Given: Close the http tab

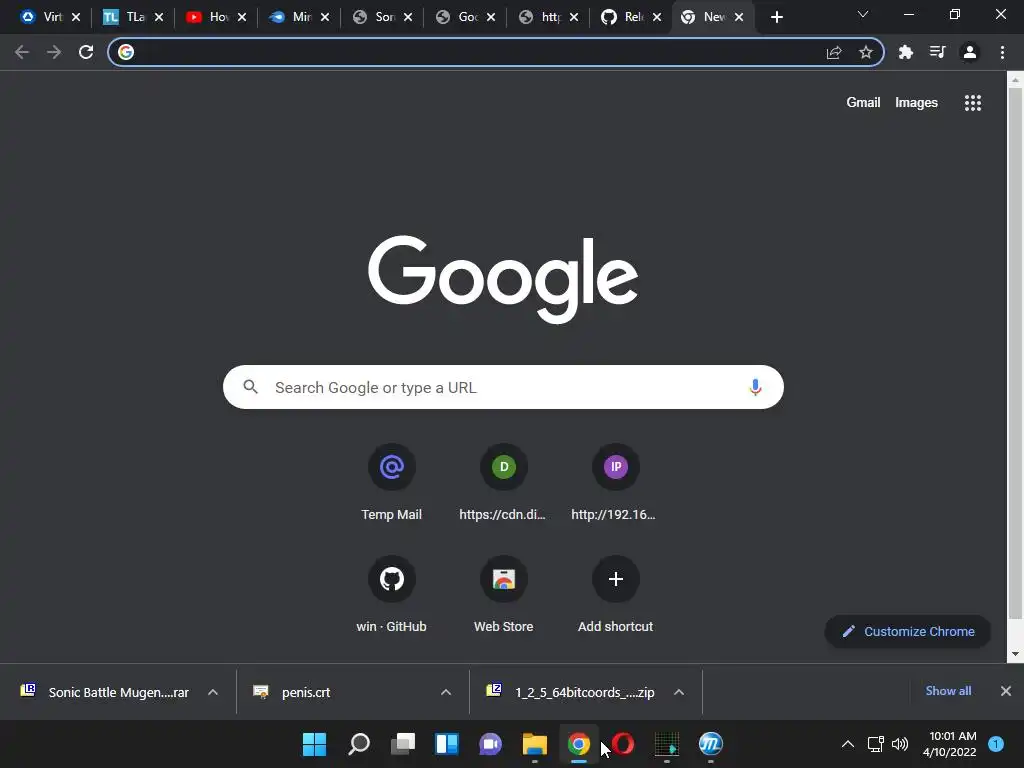Looking at the screenshot, I should (x=573, y=17).
